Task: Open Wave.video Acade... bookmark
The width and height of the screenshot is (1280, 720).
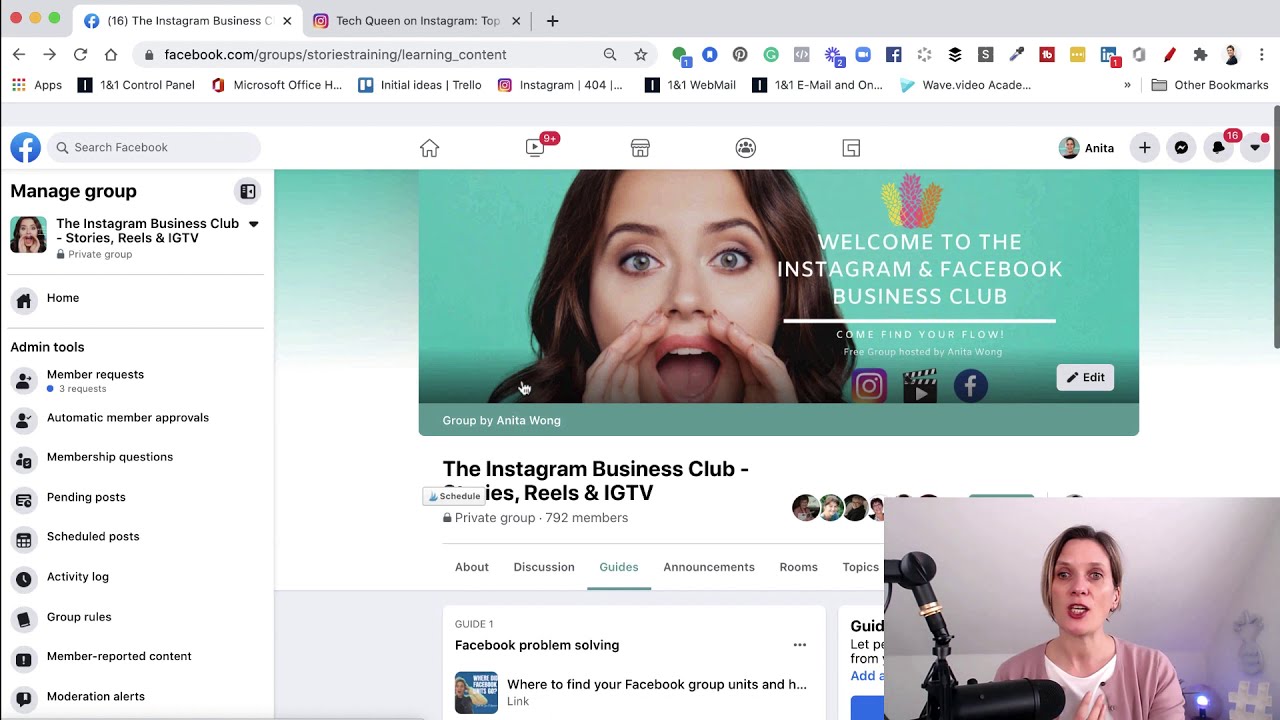Action: [x=965, y=85]
